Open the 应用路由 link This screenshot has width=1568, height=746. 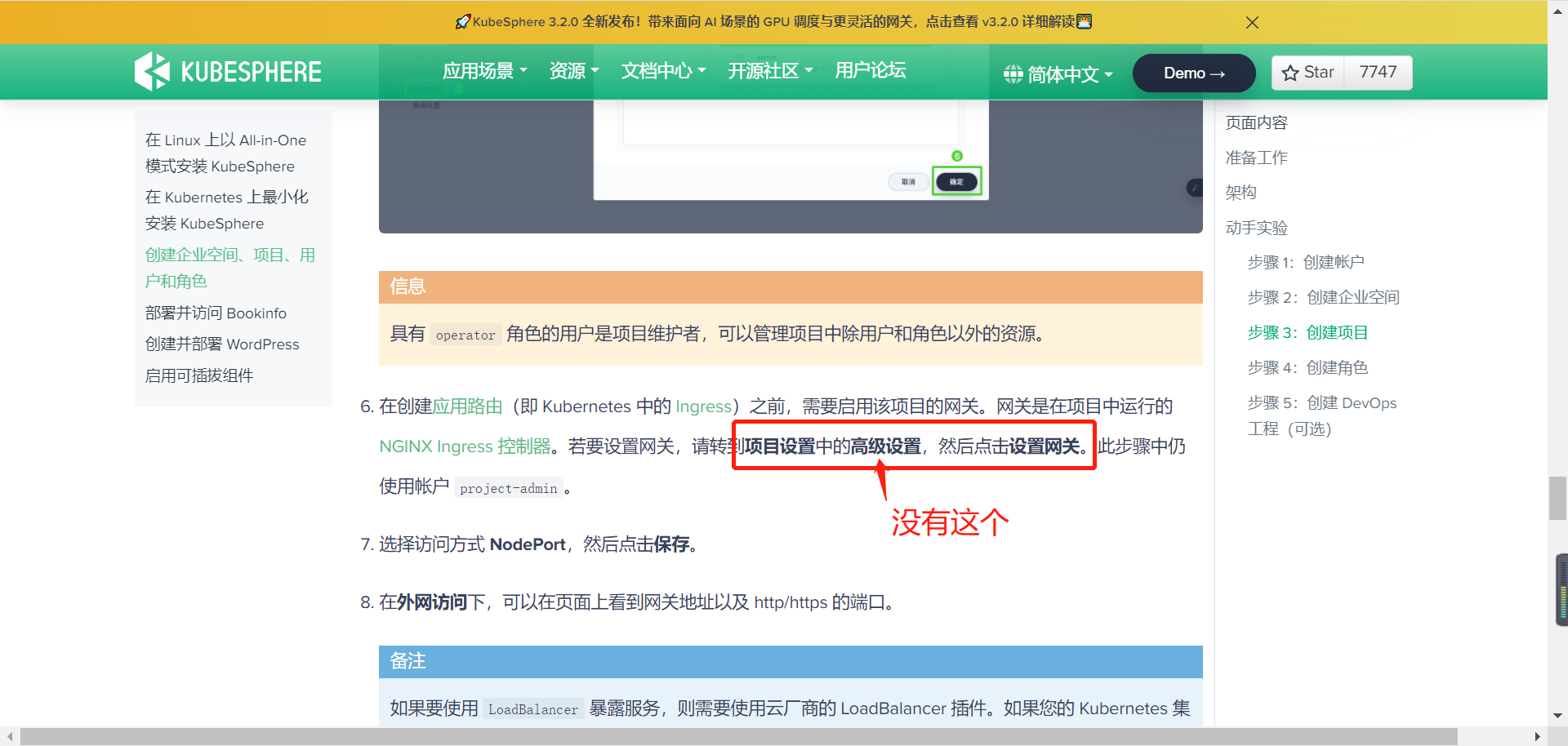(467, 406)
